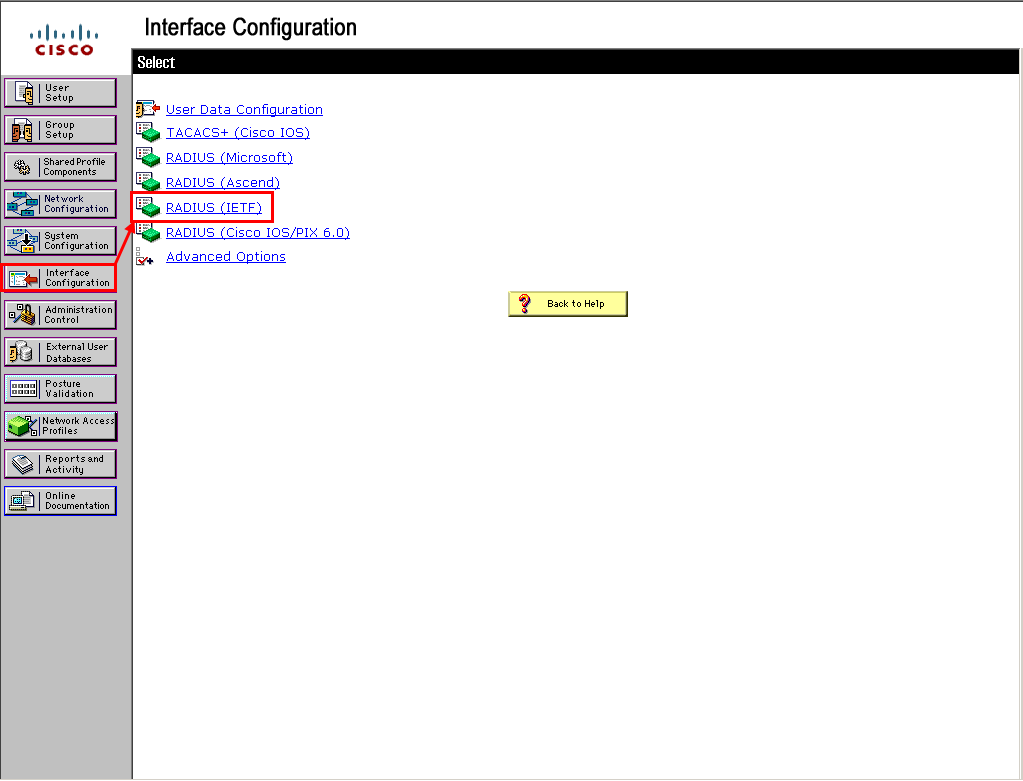Click the icon beside RADIUS (IETF)
The width and height of the screenshot is (1023, 781).
point(148,207)
